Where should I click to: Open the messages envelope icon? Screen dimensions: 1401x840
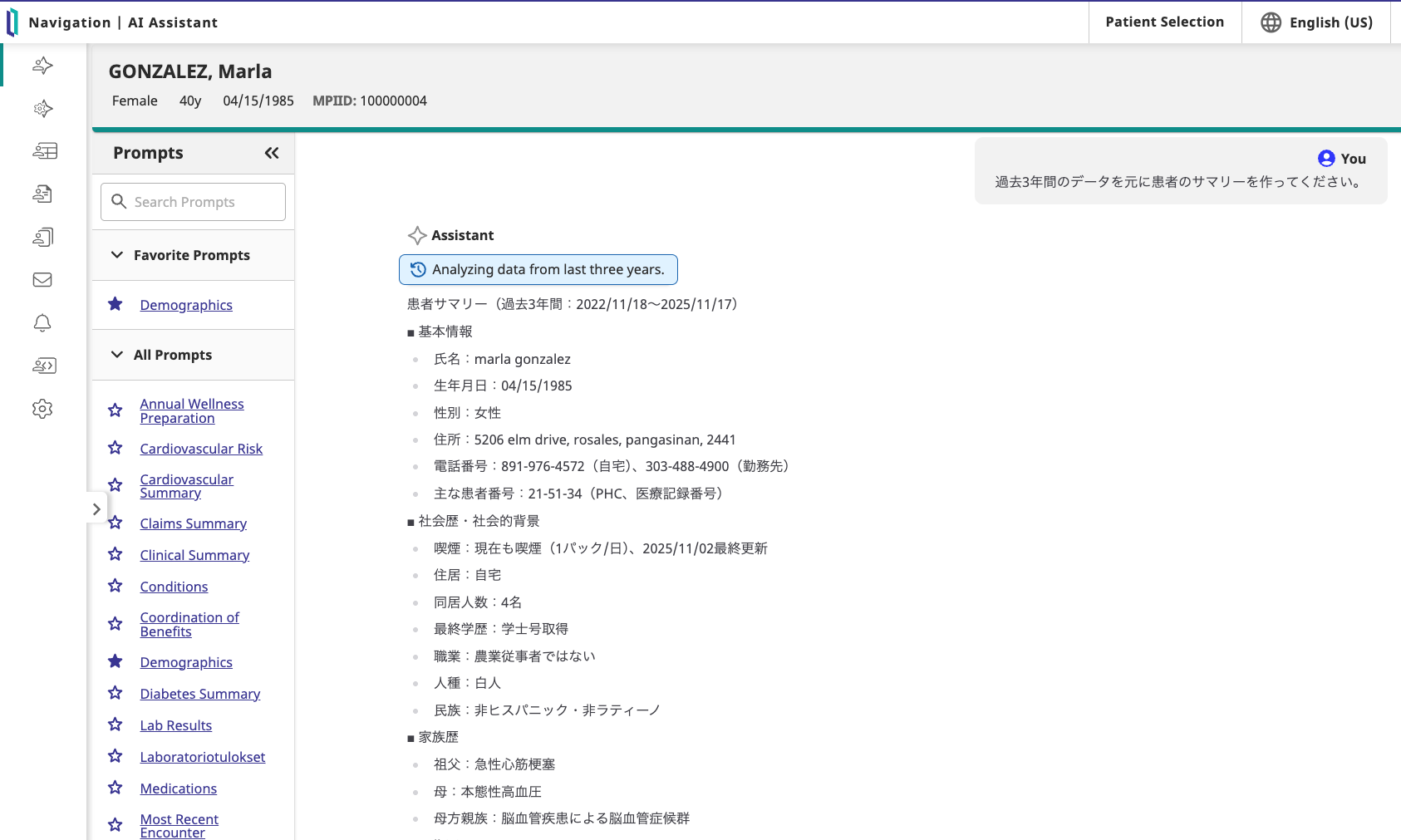42,280
